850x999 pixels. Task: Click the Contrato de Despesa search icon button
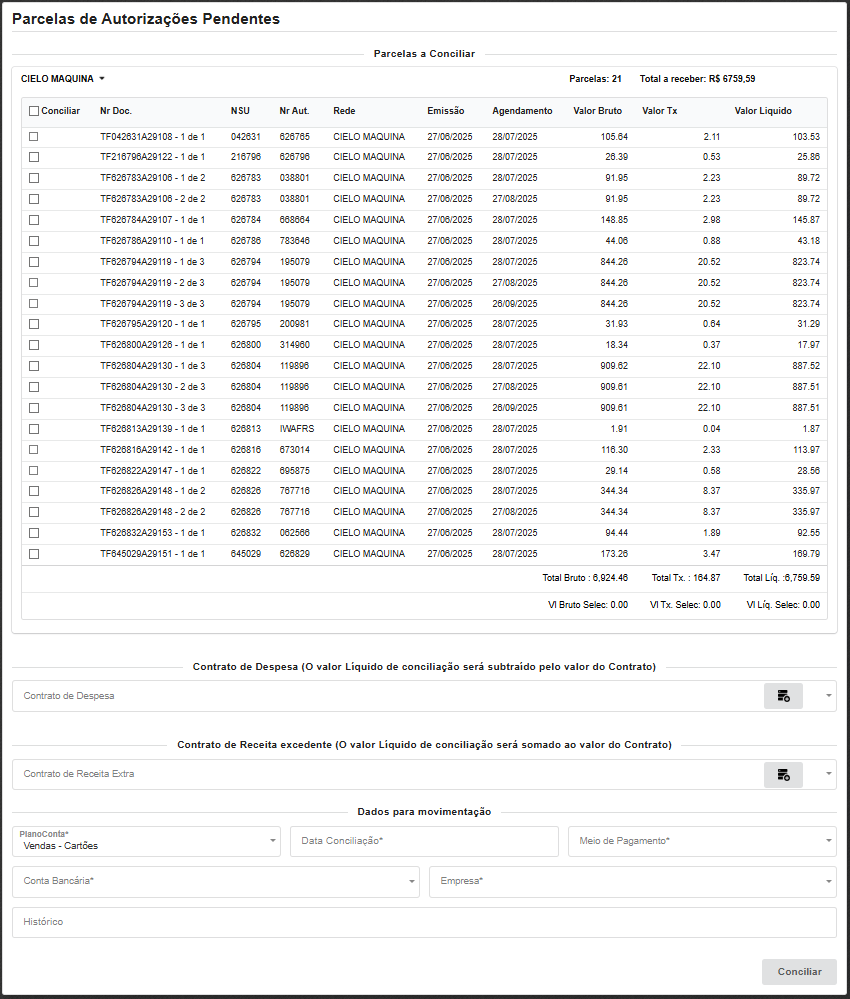pos(783,696)
